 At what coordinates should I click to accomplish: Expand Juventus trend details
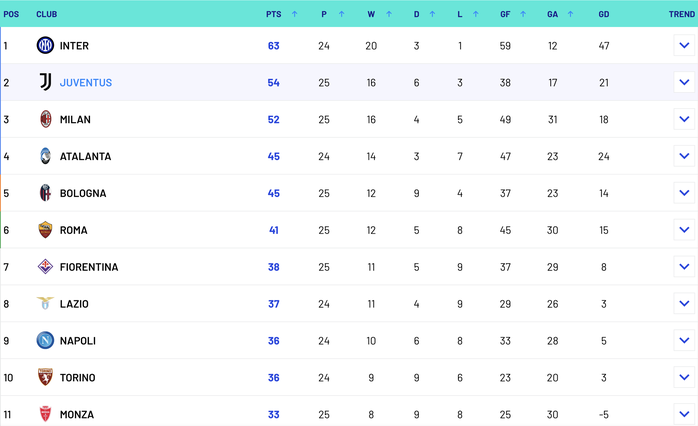point(684,82)
